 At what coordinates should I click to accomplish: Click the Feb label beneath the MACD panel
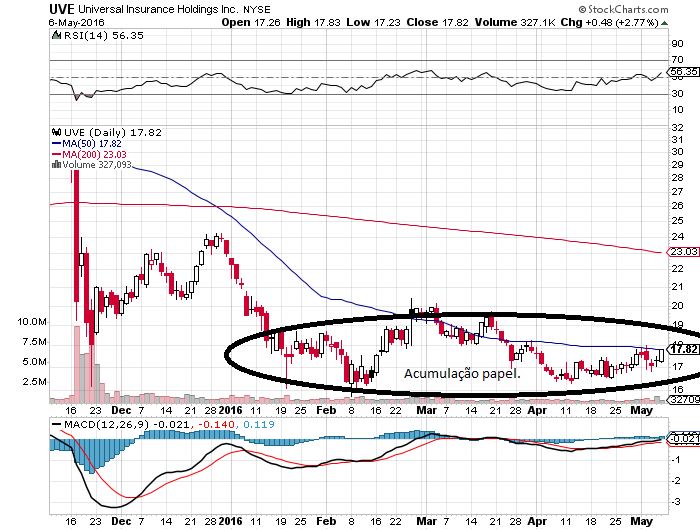[326, 521]
